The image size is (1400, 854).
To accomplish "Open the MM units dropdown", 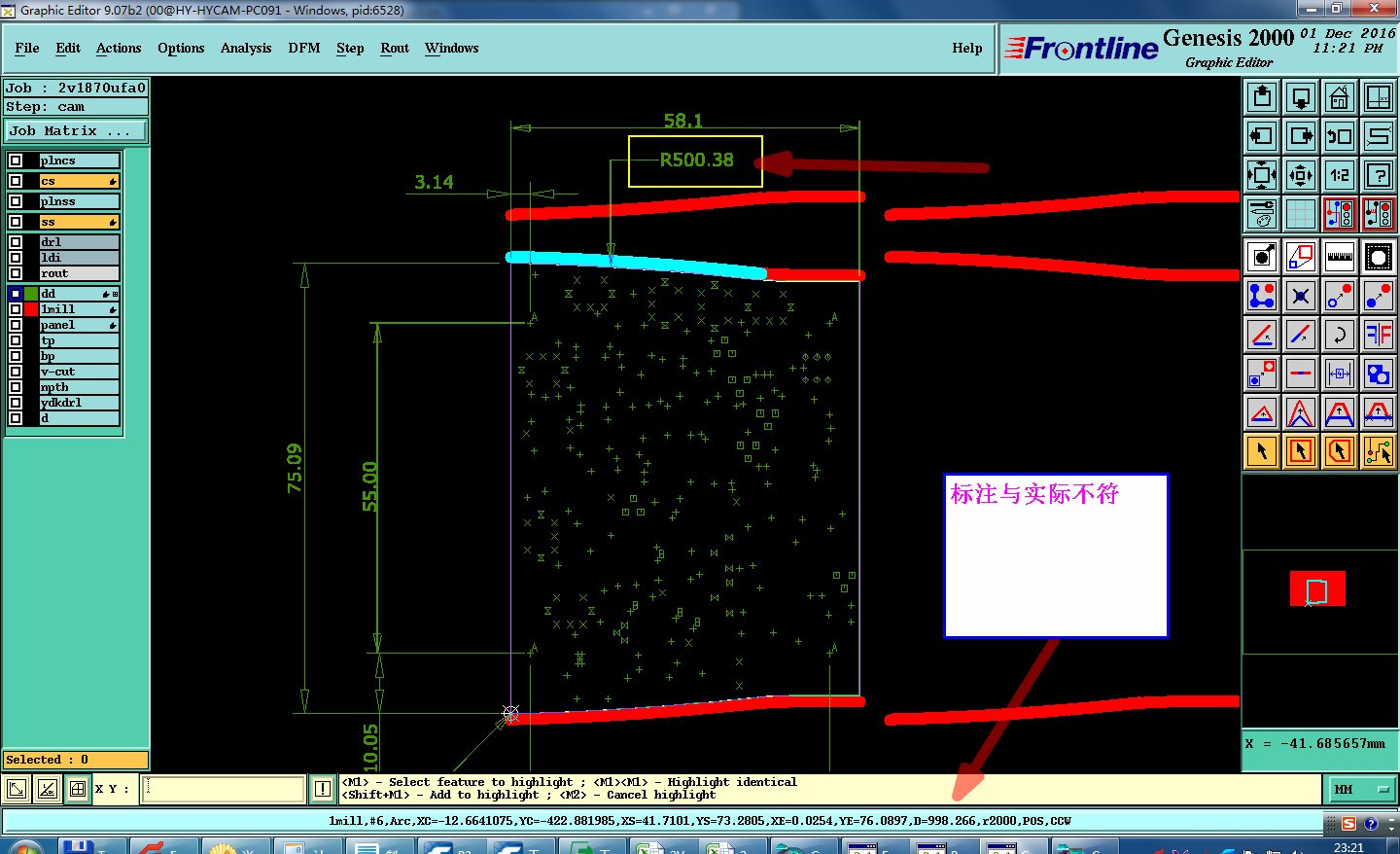I will point(1362,789).
